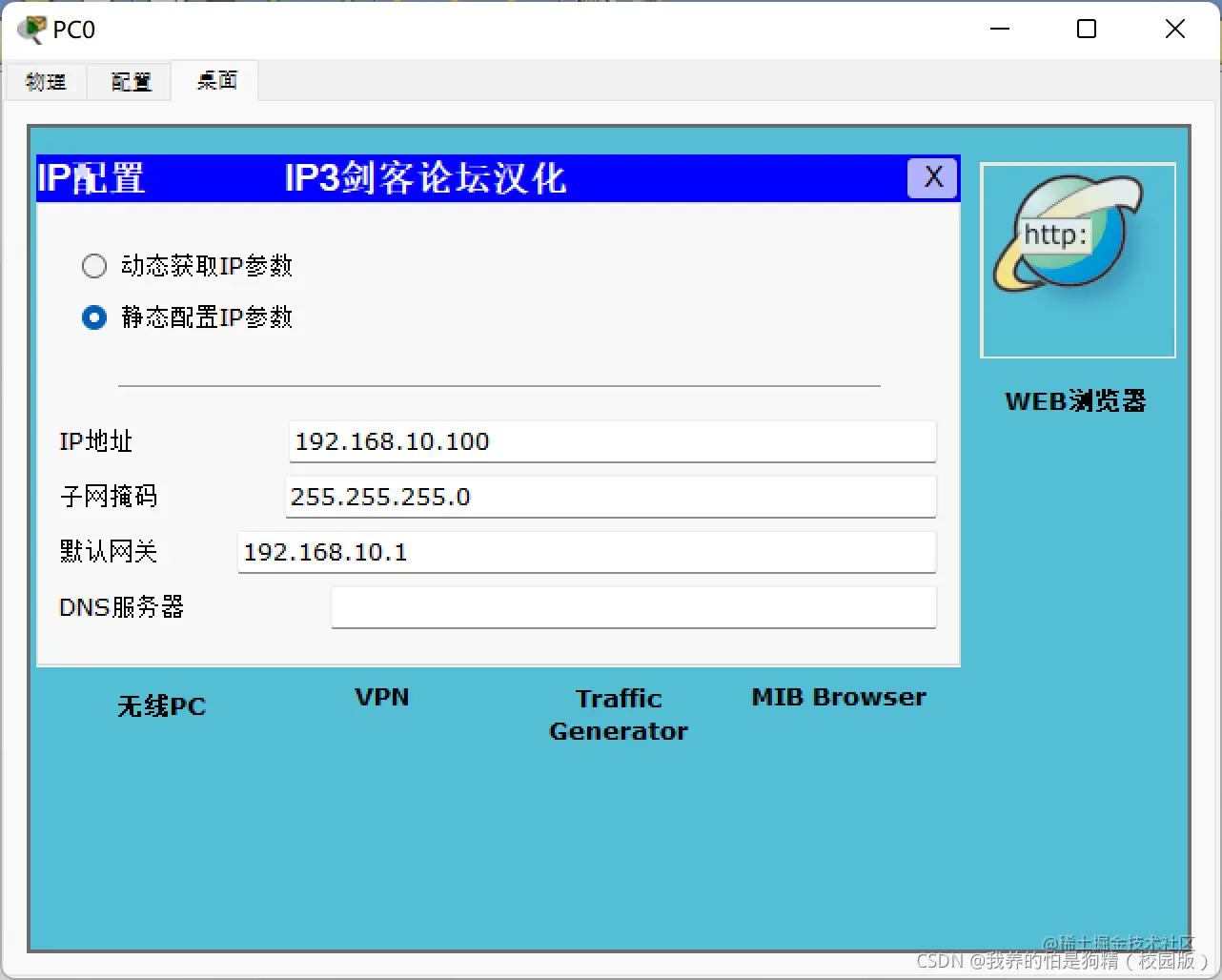This screenshot has height=980, width=1222.
Task: Switch to the 配置 tab
Action: pos(130,82)
